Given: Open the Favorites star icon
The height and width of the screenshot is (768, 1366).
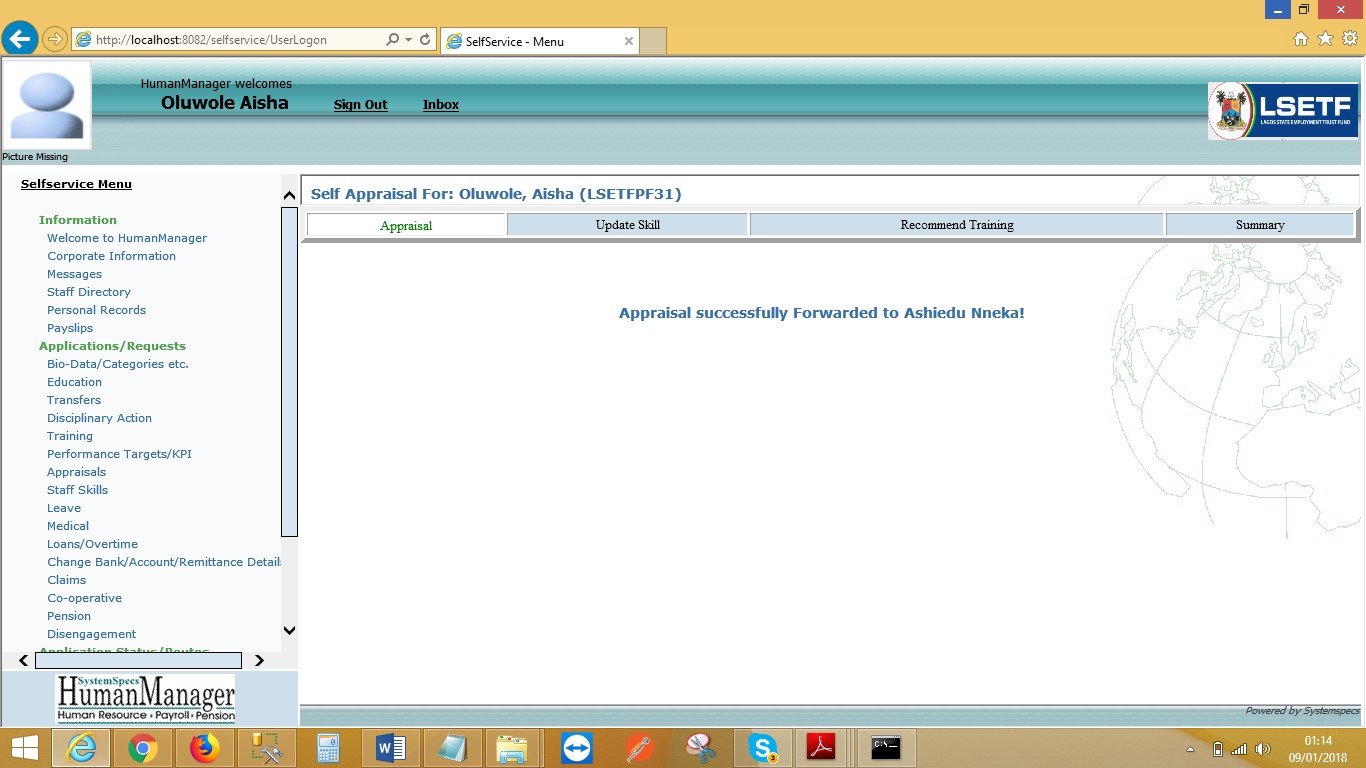Looking at the screenshot, I should [1325, 39].
